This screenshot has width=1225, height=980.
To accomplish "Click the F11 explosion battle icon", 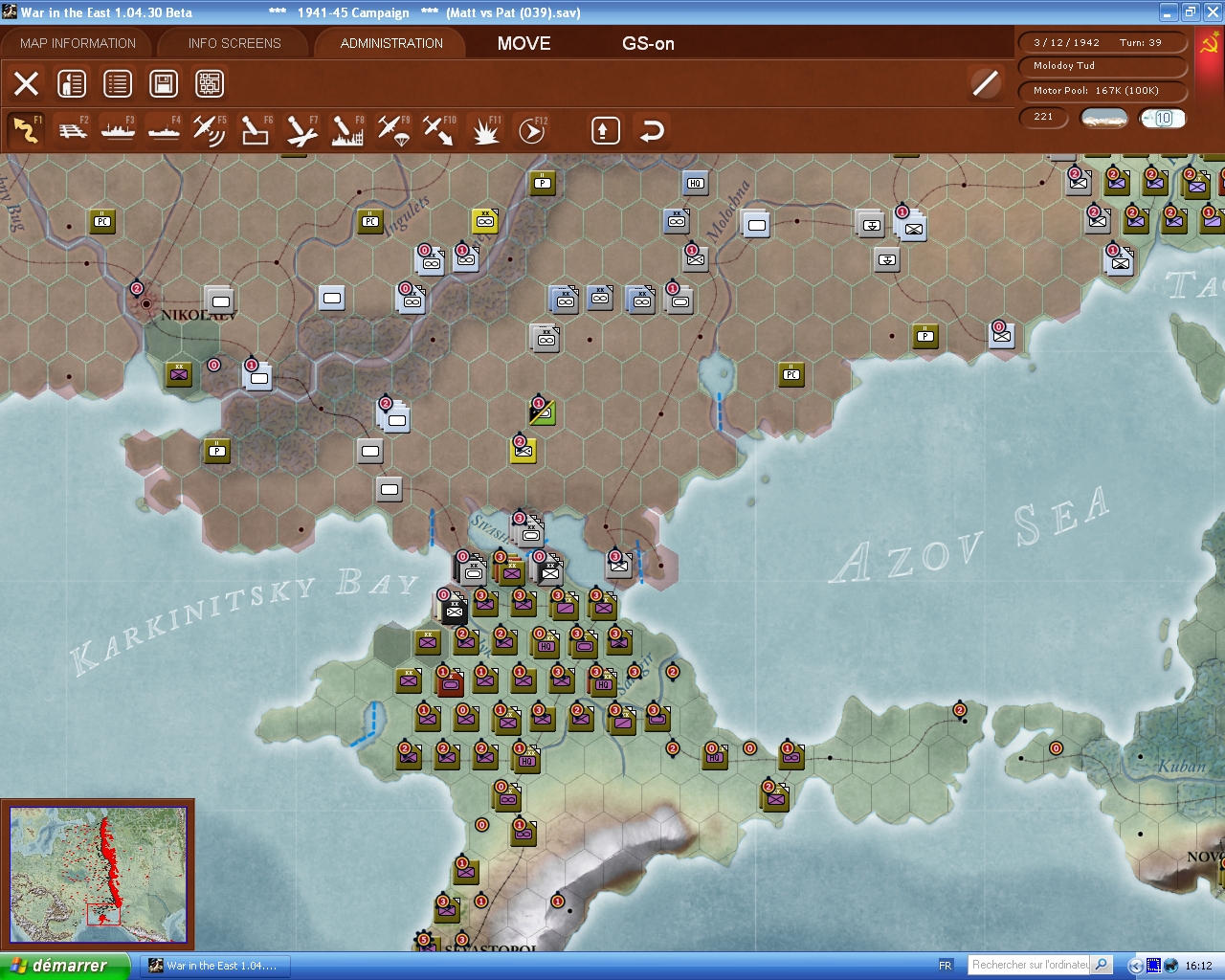I will [485, 130].
